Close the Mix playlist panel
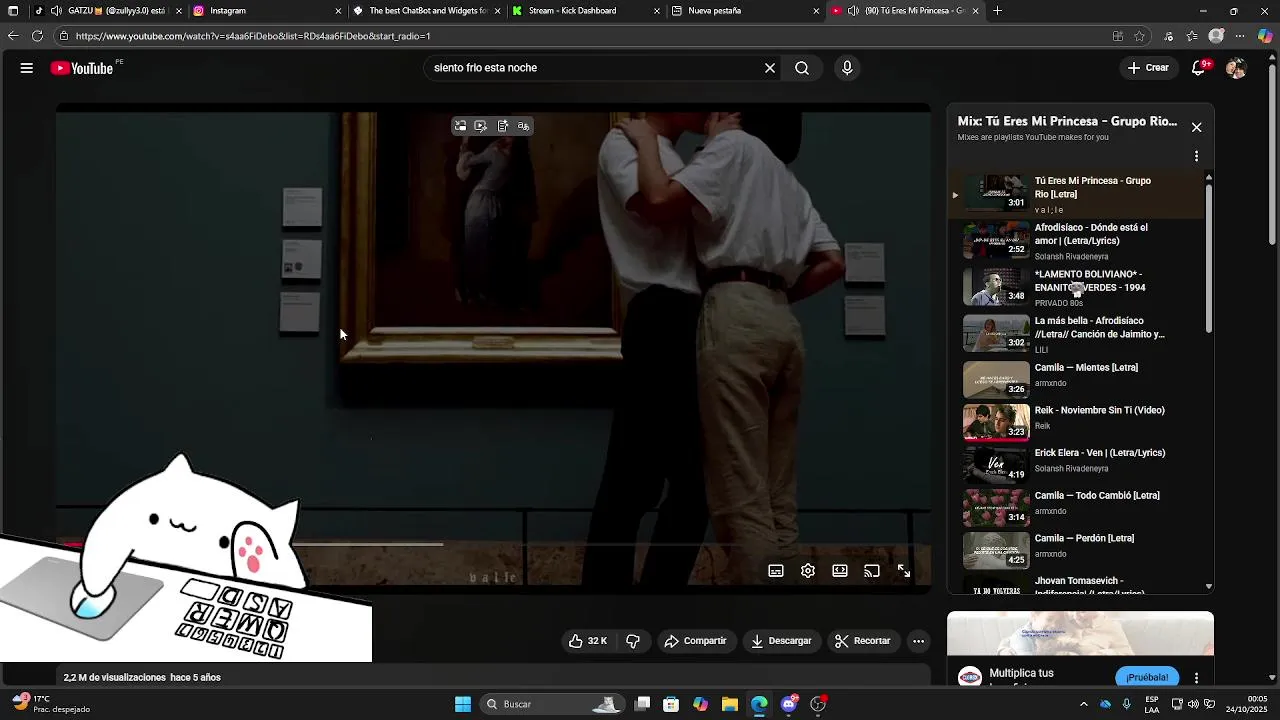Image resolution: width=1280 pixels, height=720 pixels. 1196,127
